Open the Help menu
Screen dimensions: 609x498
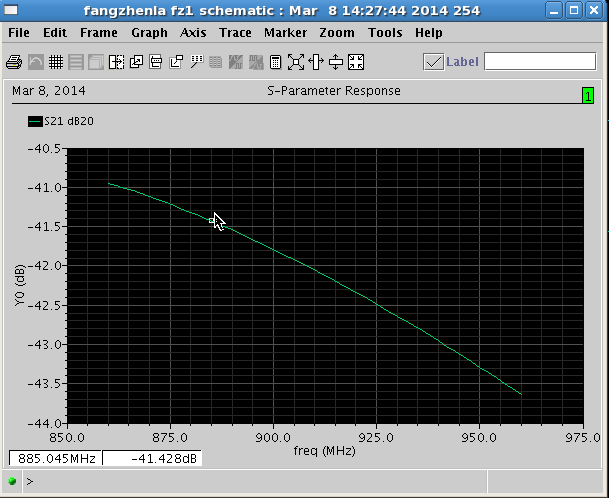[428, 33]
